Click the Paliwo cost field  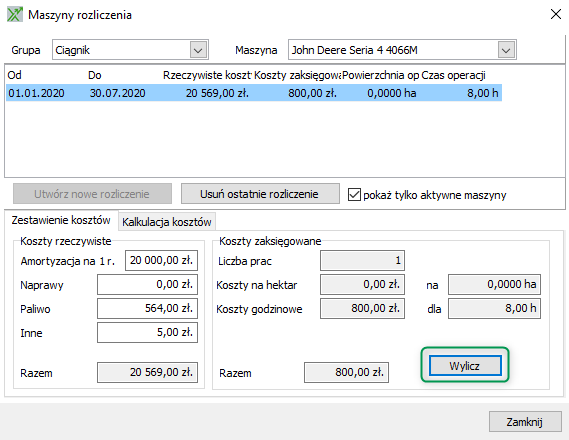(147, 308)
